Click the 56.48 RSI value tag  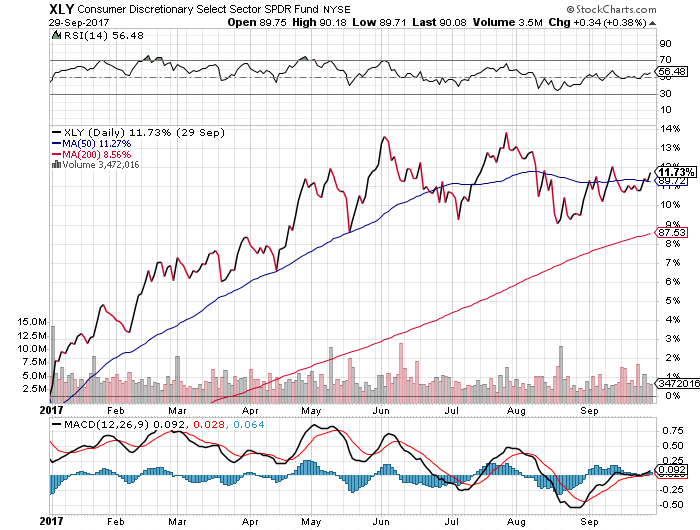[672, 71]
